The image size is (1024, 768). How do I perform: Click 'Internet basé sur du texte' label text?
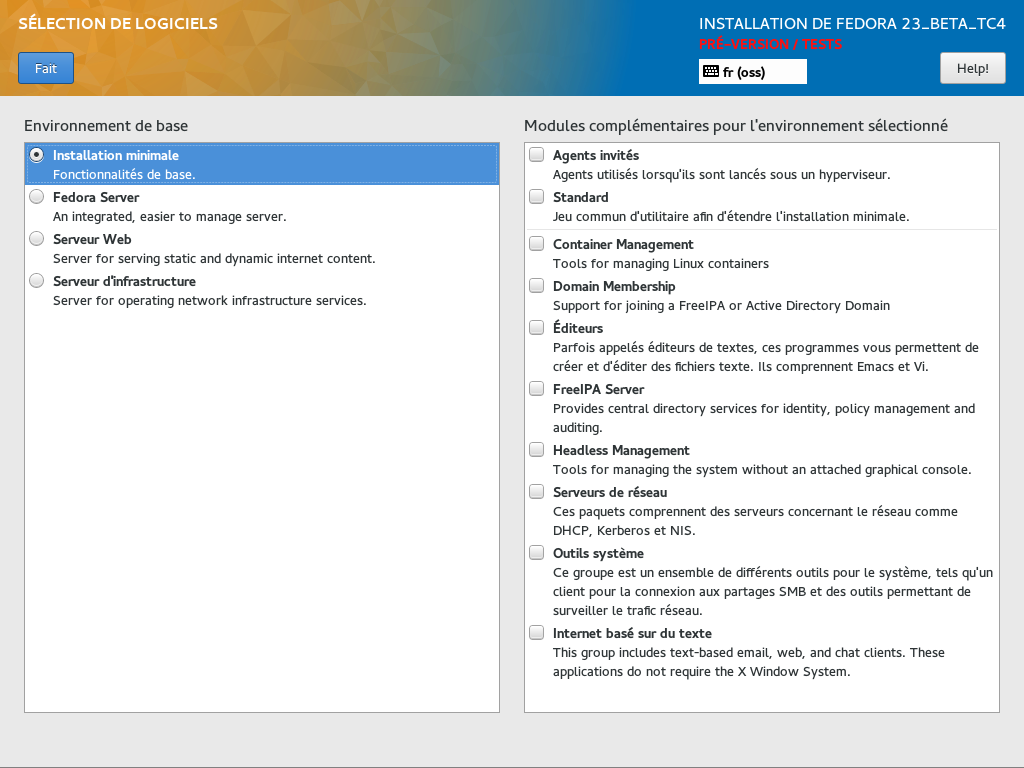pyautogui.click(x=632, y=633)
